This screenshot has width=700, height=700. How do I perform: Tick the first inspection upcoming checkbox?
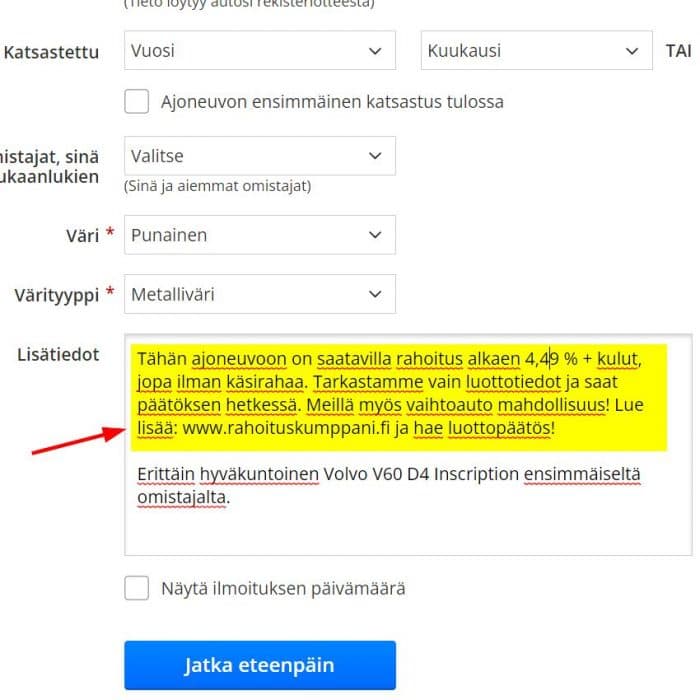(x=137, y=102)
